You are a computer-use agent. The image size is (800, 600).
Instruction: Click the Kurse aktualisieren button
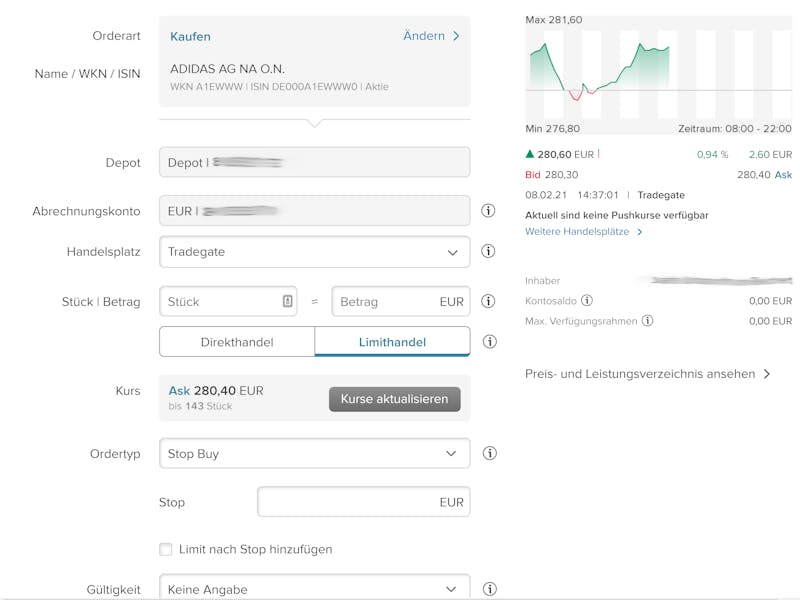point(394,399)
